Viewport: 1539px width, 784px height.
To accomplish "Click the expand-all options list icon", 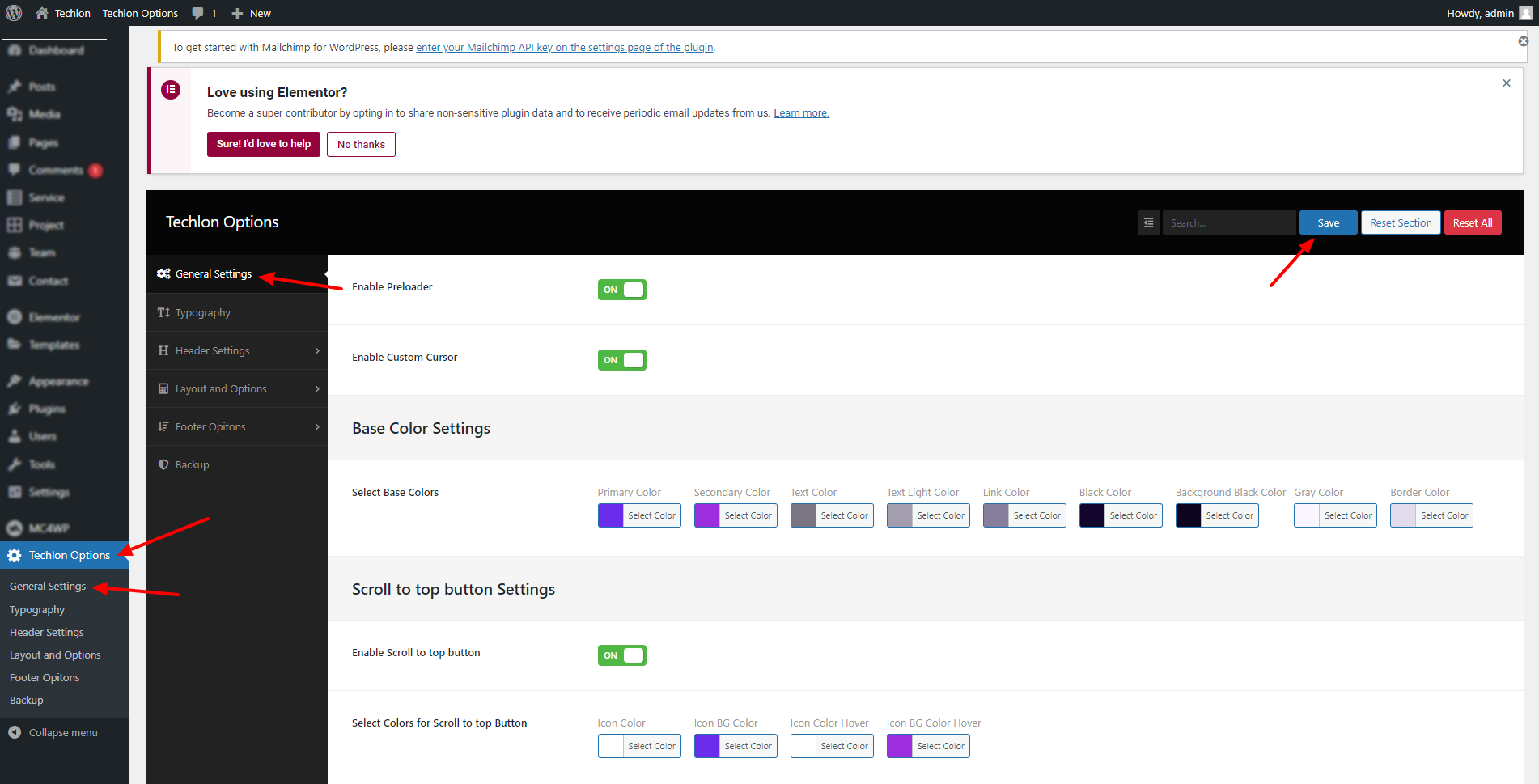I will point(1148,222).
